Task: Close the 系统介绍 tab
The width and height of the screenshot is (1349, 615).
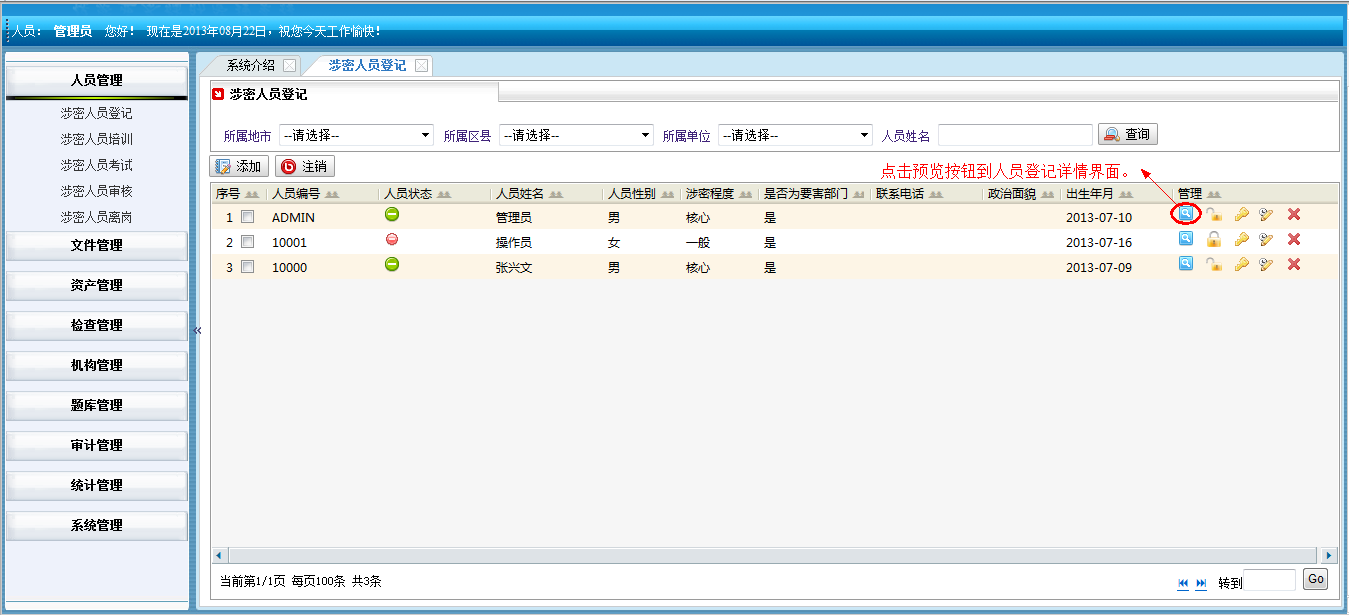Action: point(289,66)
